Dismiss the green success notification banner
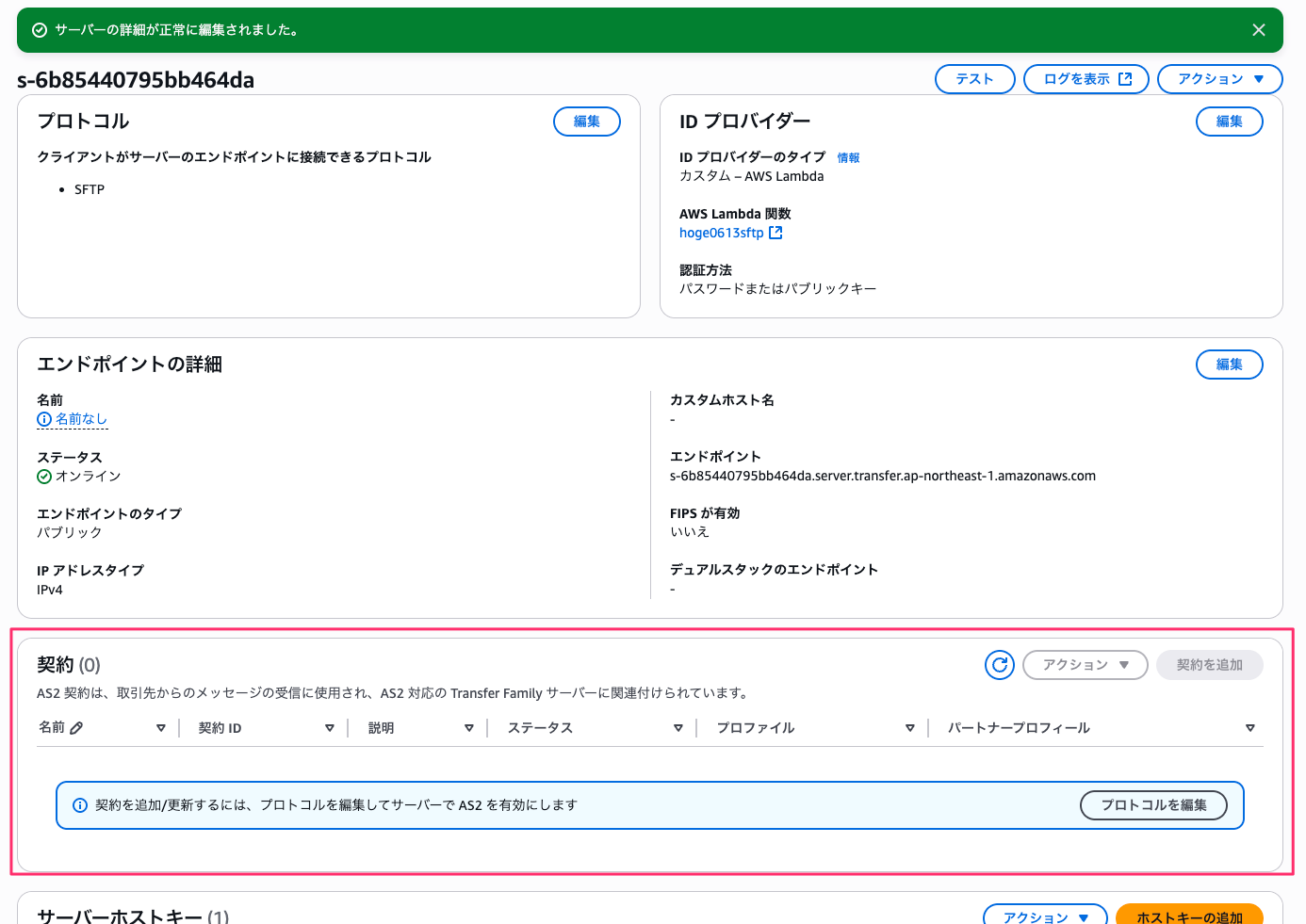This screenshot has height=924, width=1306. click(x=1258, y=30)
